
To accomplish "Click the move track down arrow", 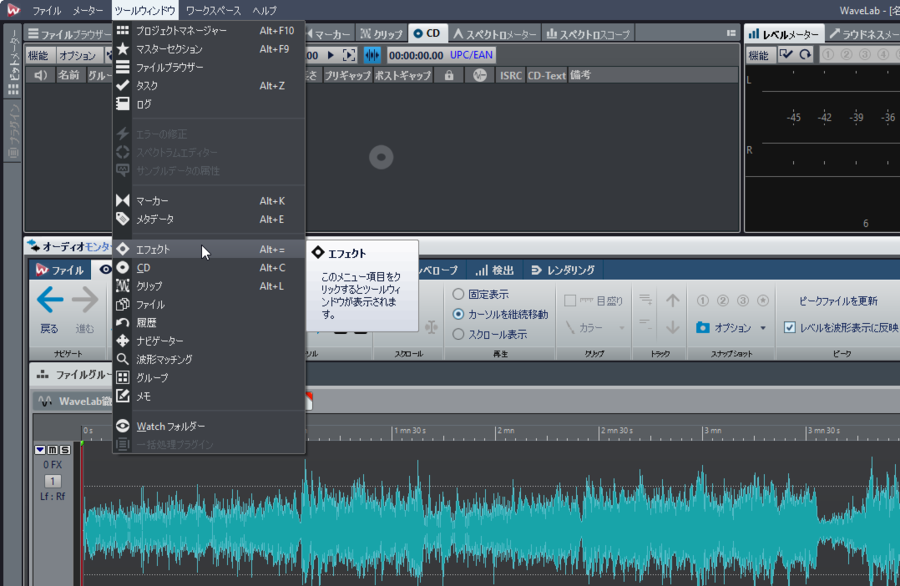I will pos(673,327).
